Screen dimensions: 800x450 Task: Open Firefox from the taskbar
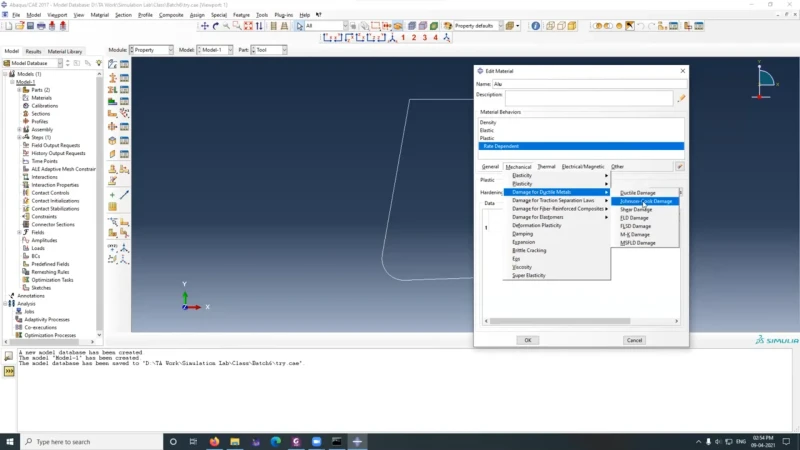pyautogui.click(x=214, y=442)
